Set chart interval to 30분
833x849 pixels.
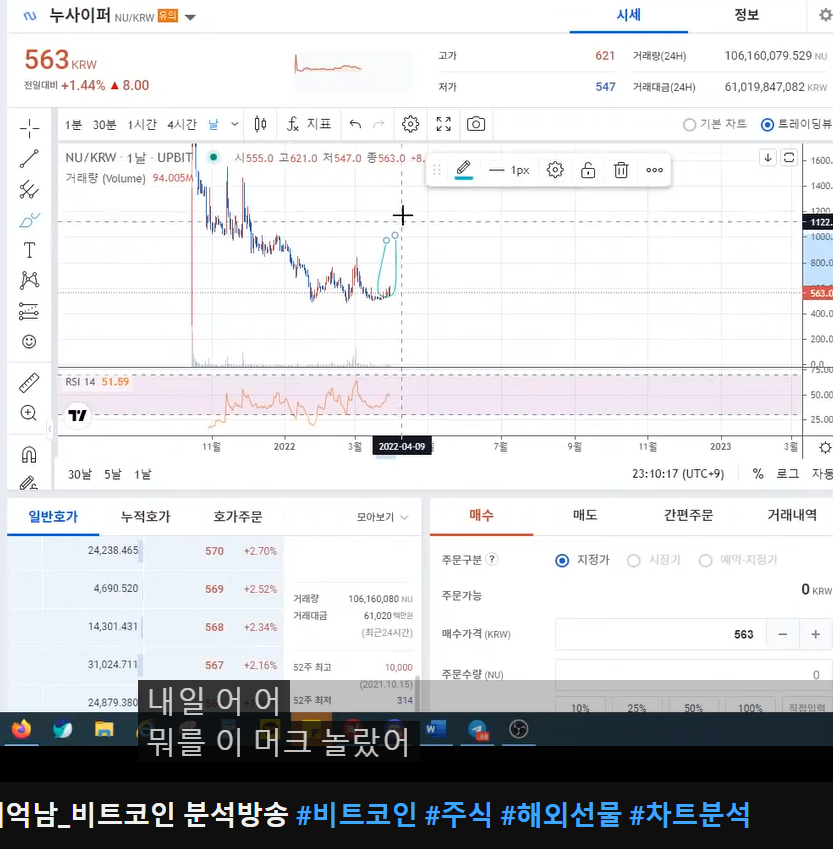[x=104, y=125]
